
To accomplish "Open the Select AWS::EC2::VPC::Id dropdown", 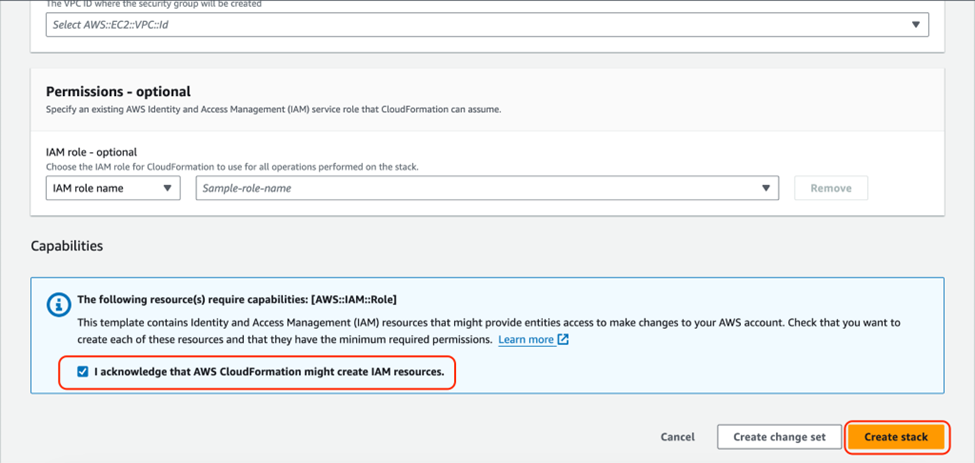I will [480, 25].
